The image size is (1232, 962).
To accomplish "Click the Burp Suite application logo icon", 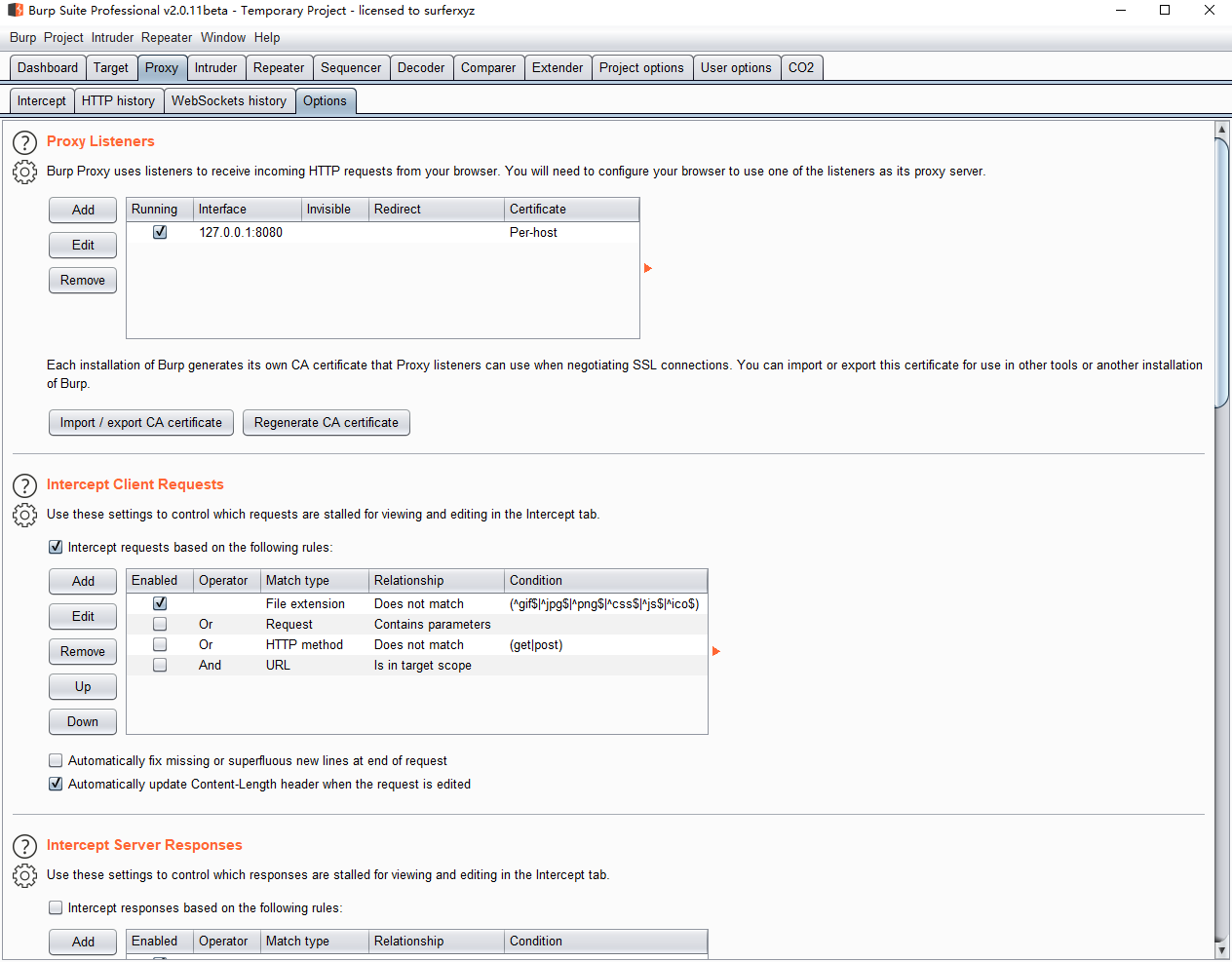I will (x=15, y=11).
